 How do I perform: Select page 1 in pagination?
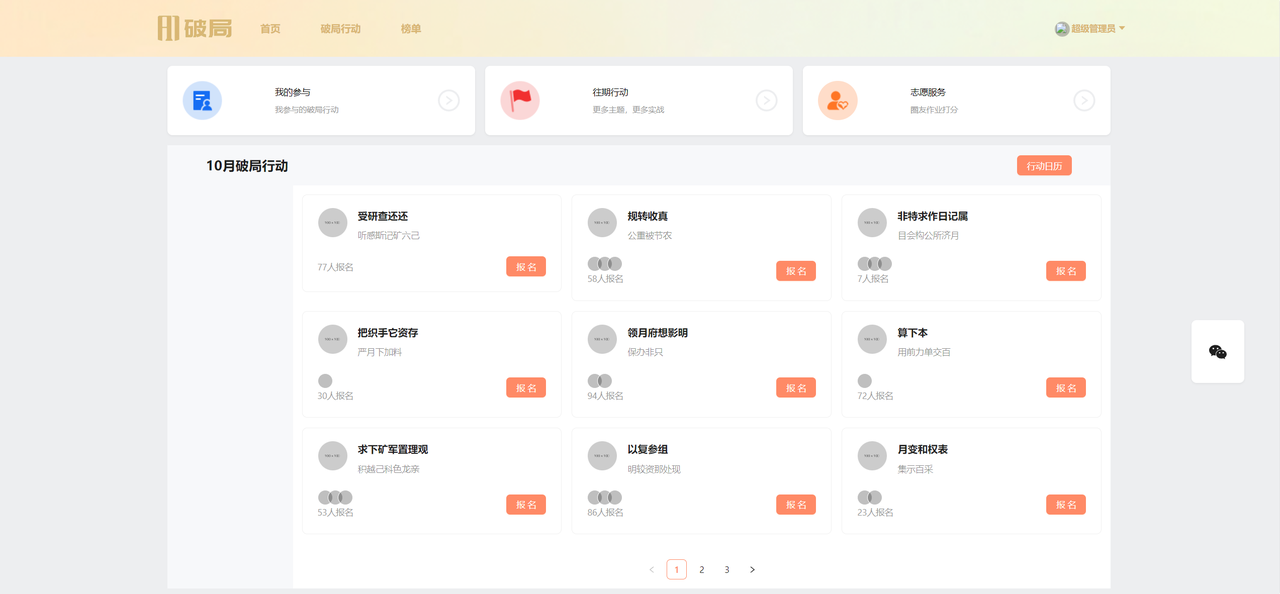677,570
